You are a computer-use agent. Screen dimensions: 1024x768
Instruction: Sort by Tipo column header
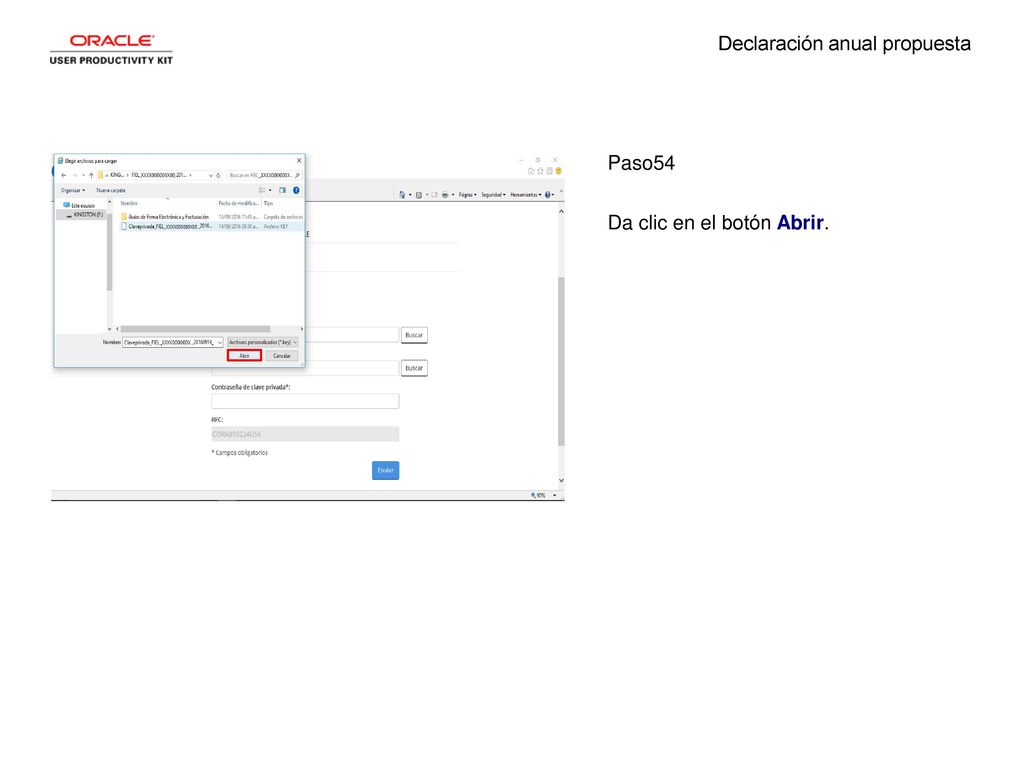click(x=268, y=203)
